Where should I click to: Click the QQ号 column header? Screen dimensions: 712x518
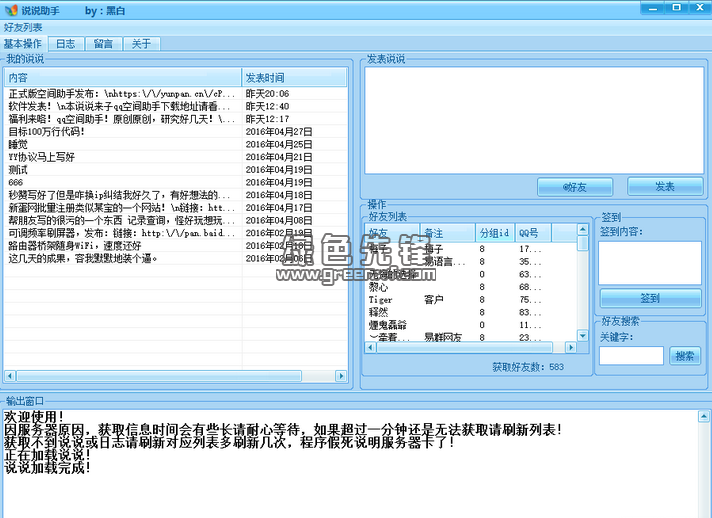533,233
